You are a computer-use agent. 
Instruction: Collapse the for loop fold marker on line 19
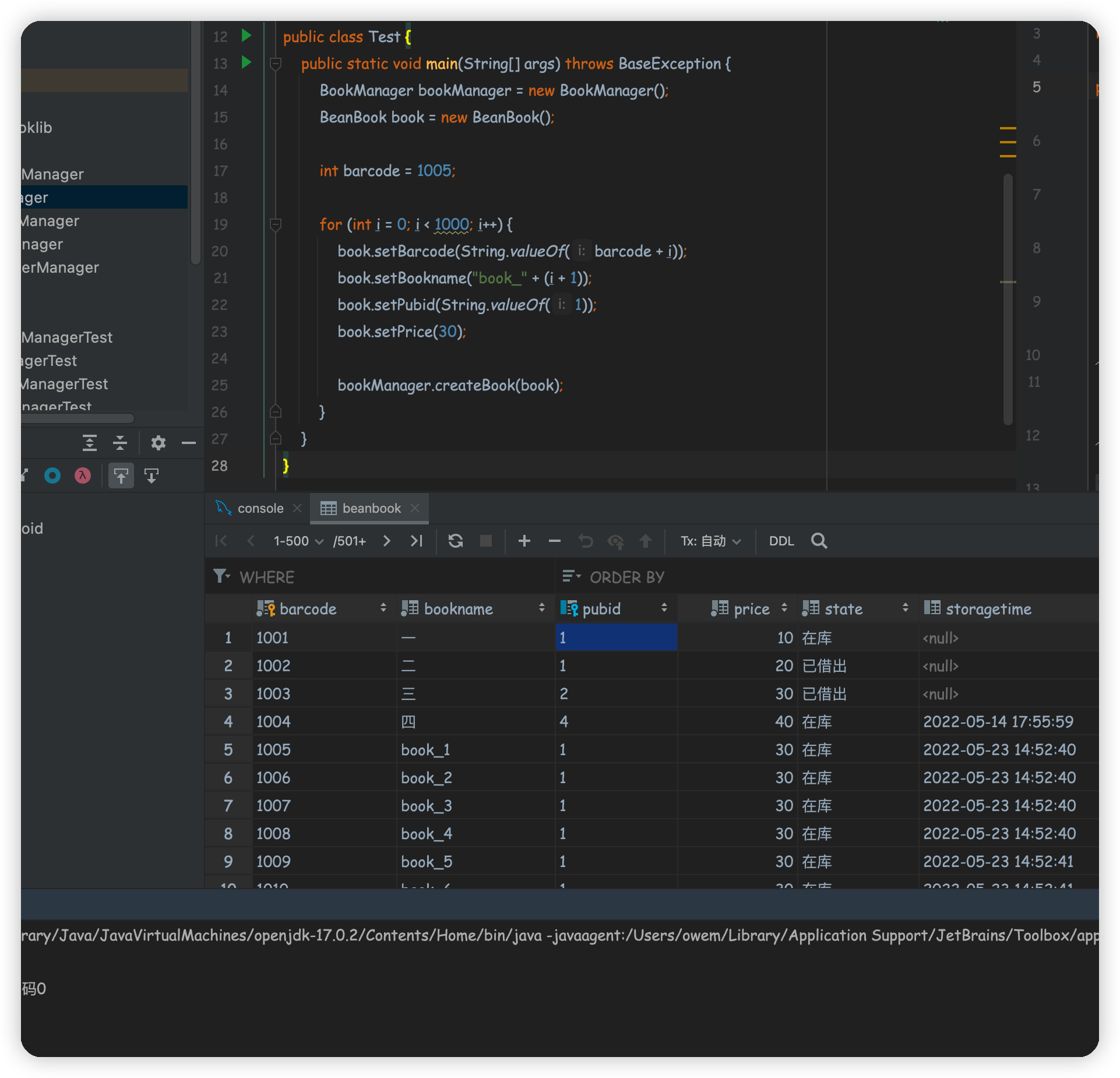click(x=276, y=224)
